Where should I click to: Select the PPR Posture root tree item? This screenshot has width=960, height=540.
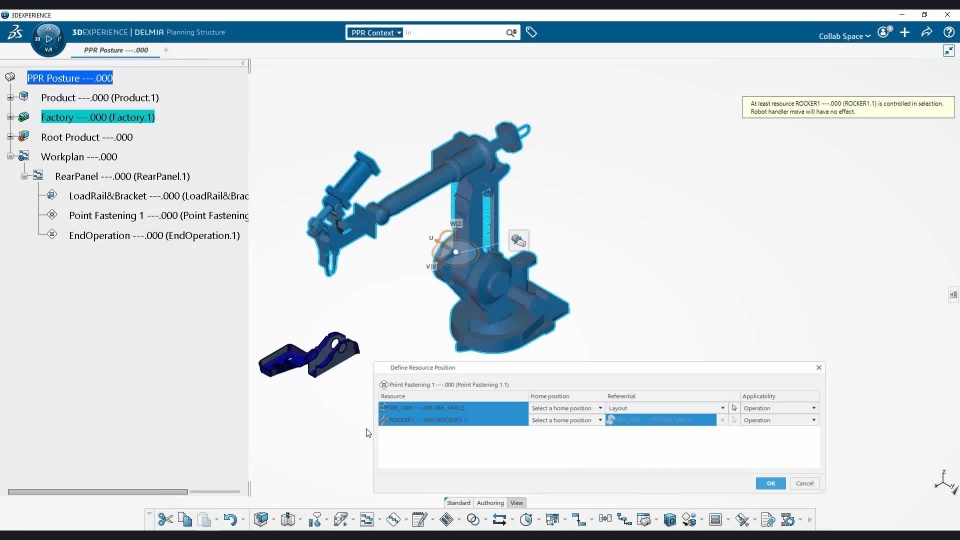tap(70, 78)
